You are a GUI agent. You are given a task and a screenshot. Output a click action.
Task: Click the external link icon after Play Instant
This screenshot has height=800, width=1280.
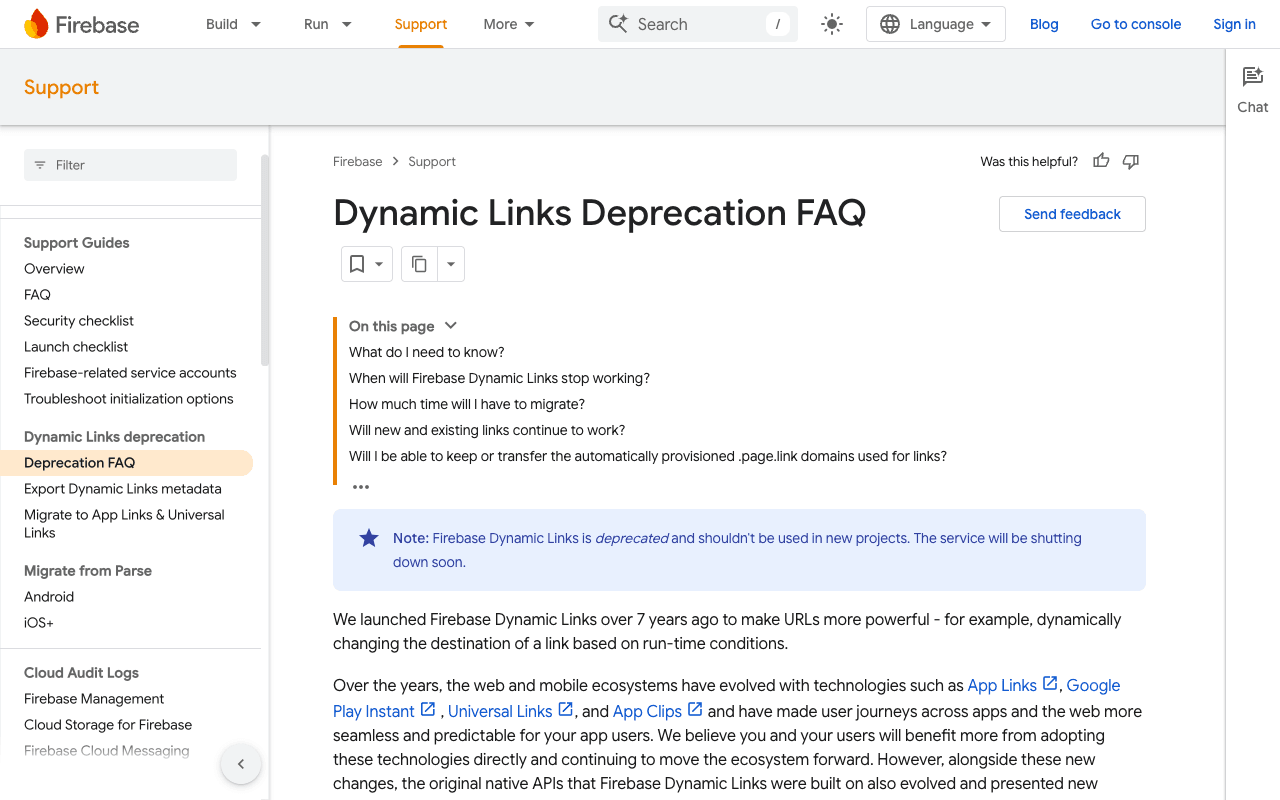(427, 710)
